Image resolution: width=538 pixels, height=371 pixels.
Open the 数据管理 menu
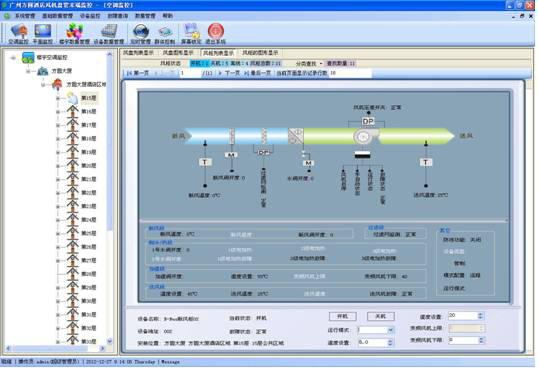145,16
